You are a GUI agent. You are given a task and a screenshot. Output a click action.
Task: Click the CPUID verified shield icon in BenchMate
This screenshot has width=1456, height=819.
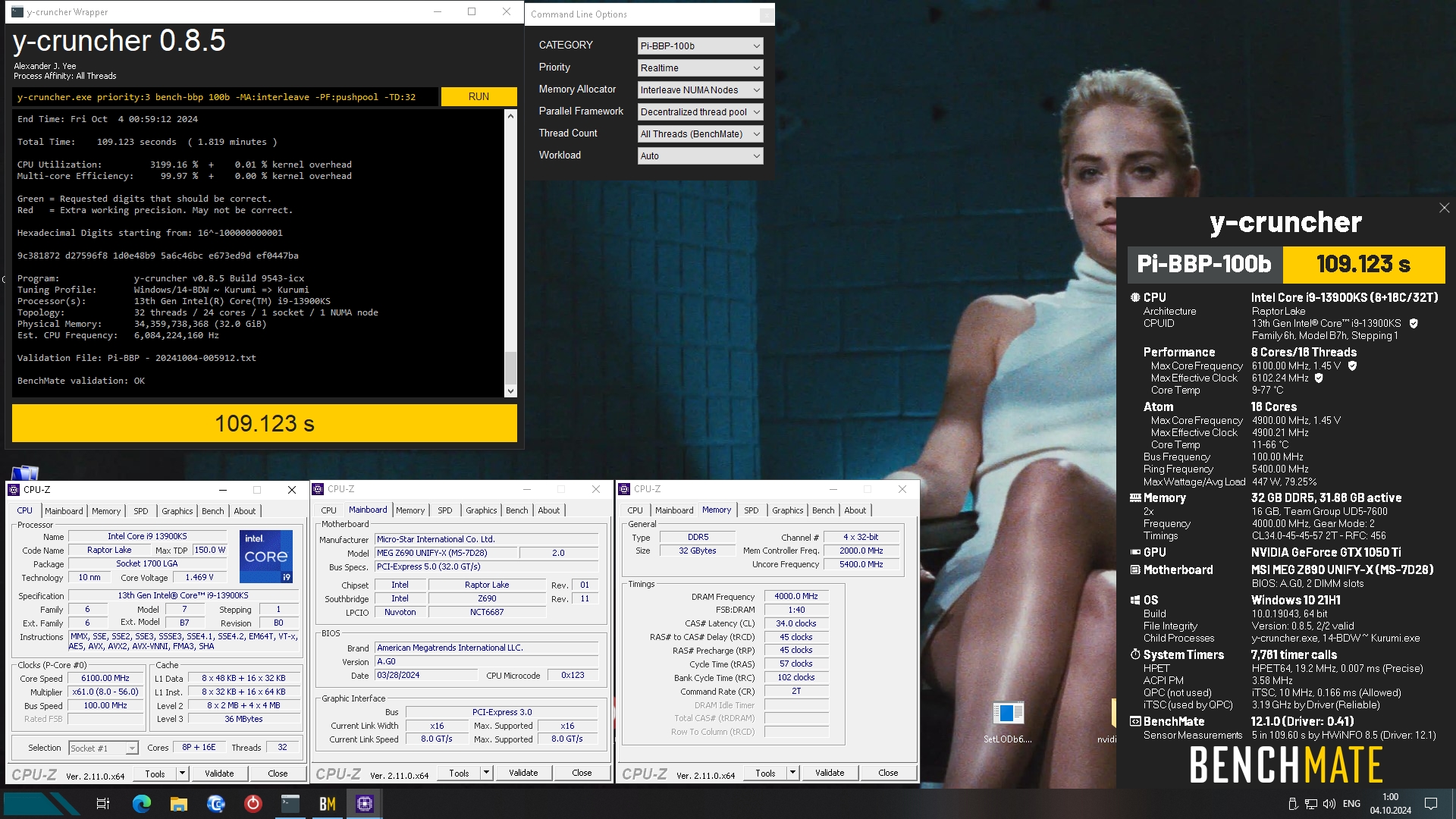tap(1414, 324)
